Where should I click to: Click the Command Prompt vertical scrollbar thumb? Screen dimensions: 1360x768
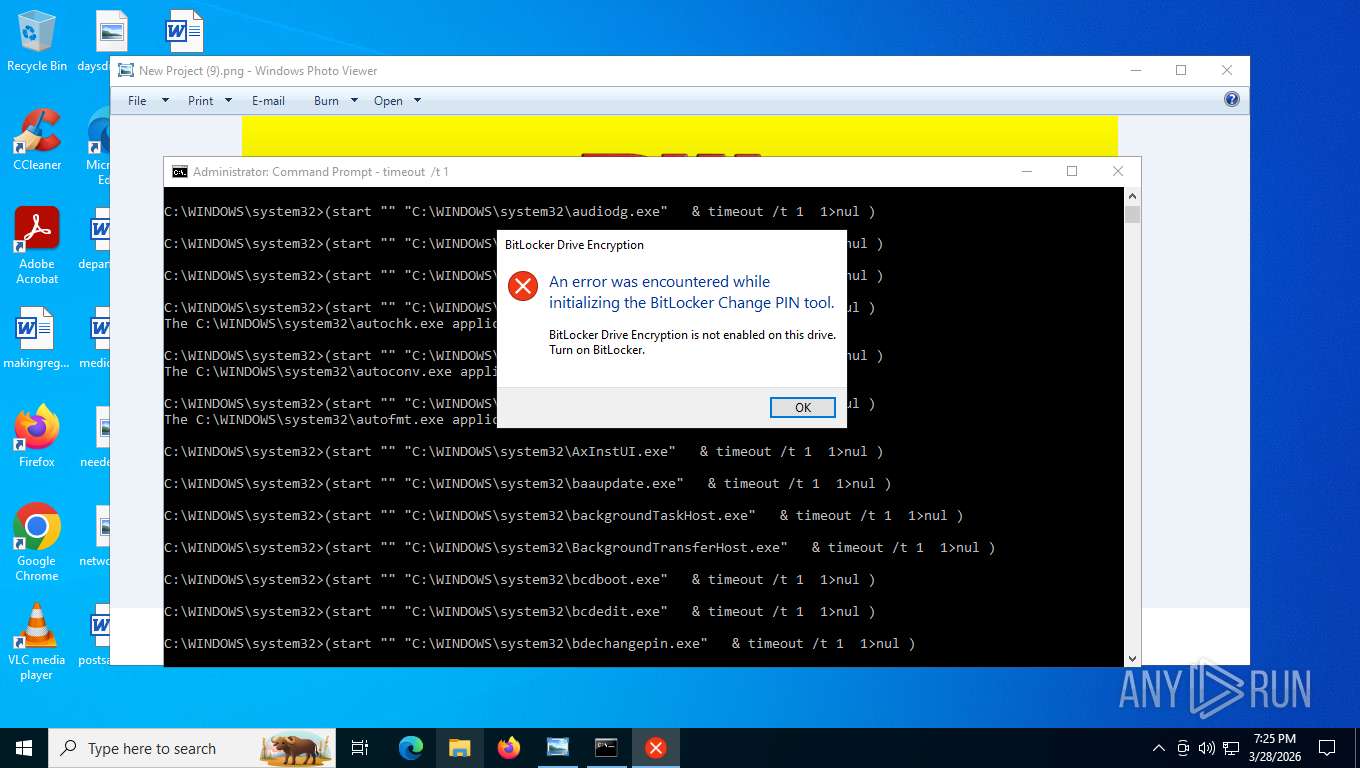click(1132, 215)
